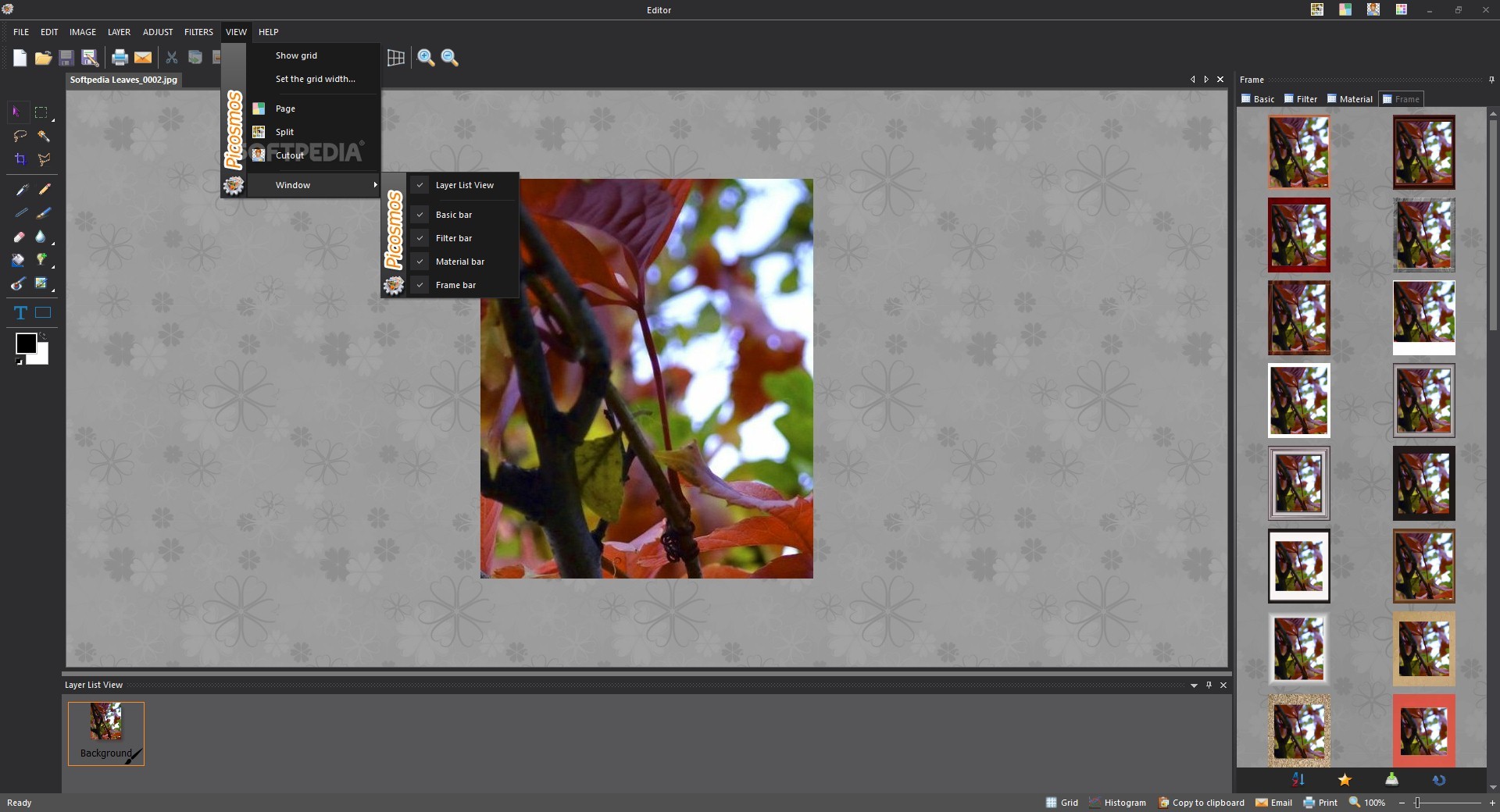Click the black foreground color swatch

[26, 344]
